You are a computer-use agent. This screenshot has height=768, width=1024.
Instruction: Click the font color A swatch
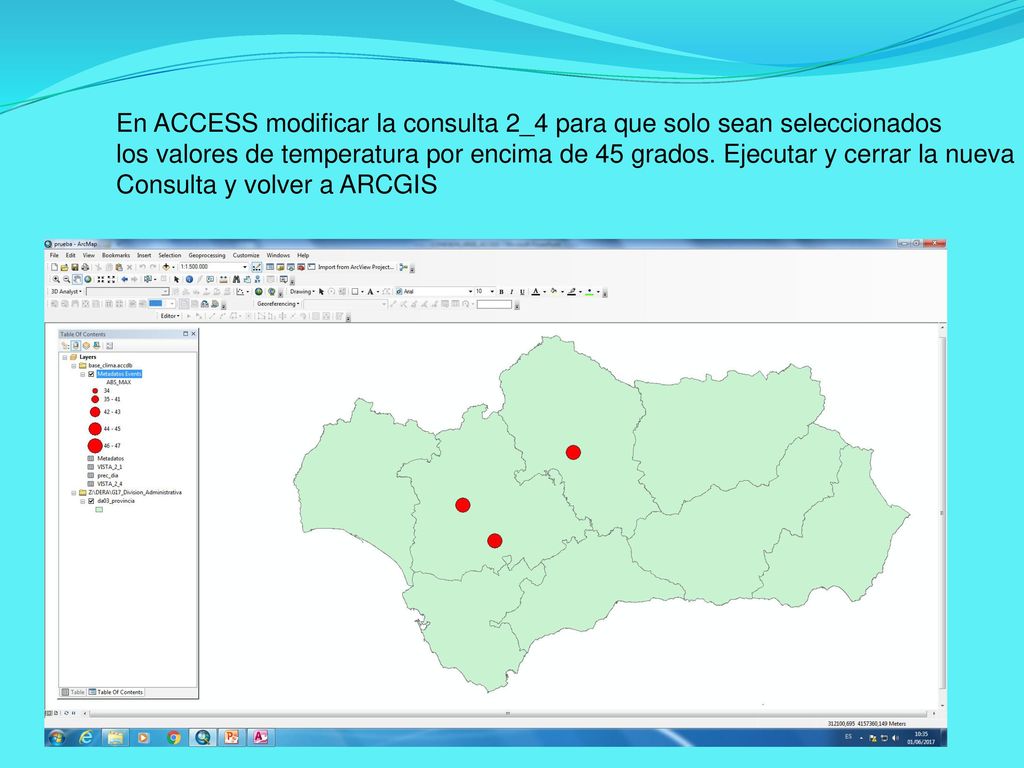(536, 291)
